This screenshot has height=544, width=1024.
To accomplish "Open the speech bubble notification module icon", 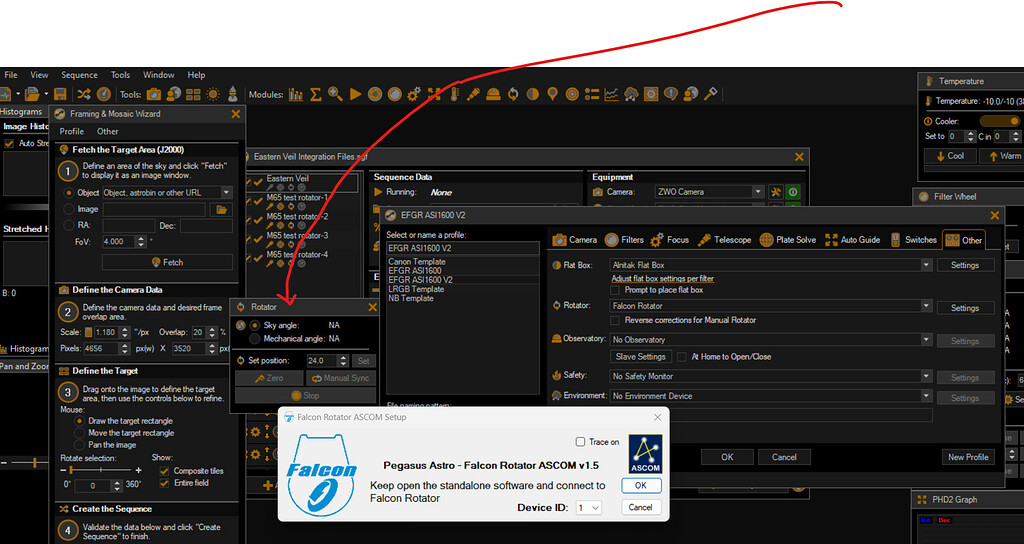I will 671,94.
